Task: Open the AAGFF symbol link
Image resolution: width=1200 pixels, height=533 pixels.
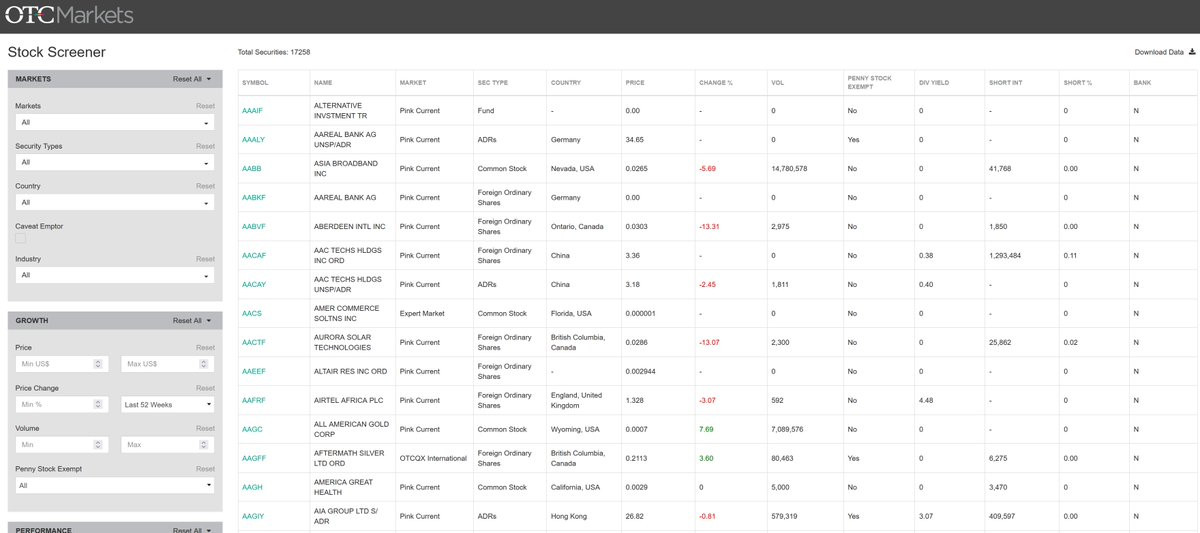Action: point(254,459)
